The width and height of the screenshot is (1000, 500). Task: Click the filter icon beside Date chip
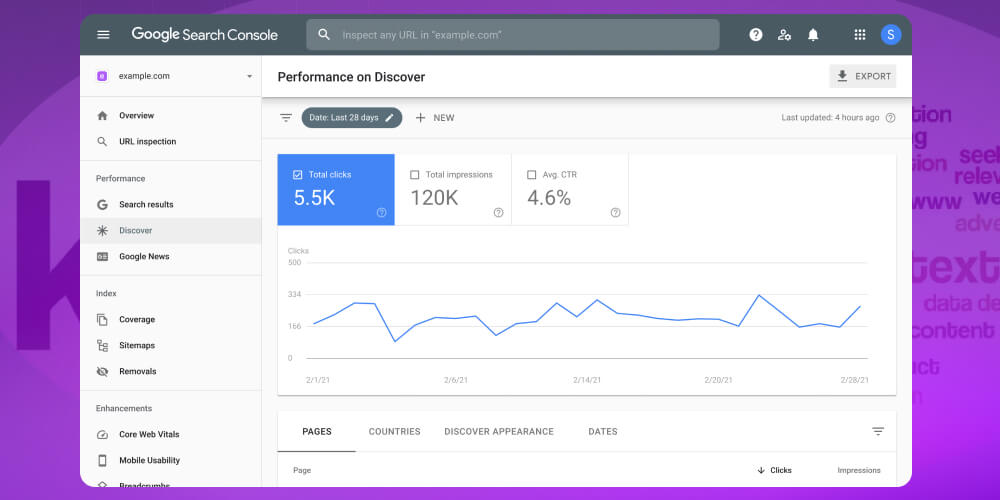click(x=286, y=118)
